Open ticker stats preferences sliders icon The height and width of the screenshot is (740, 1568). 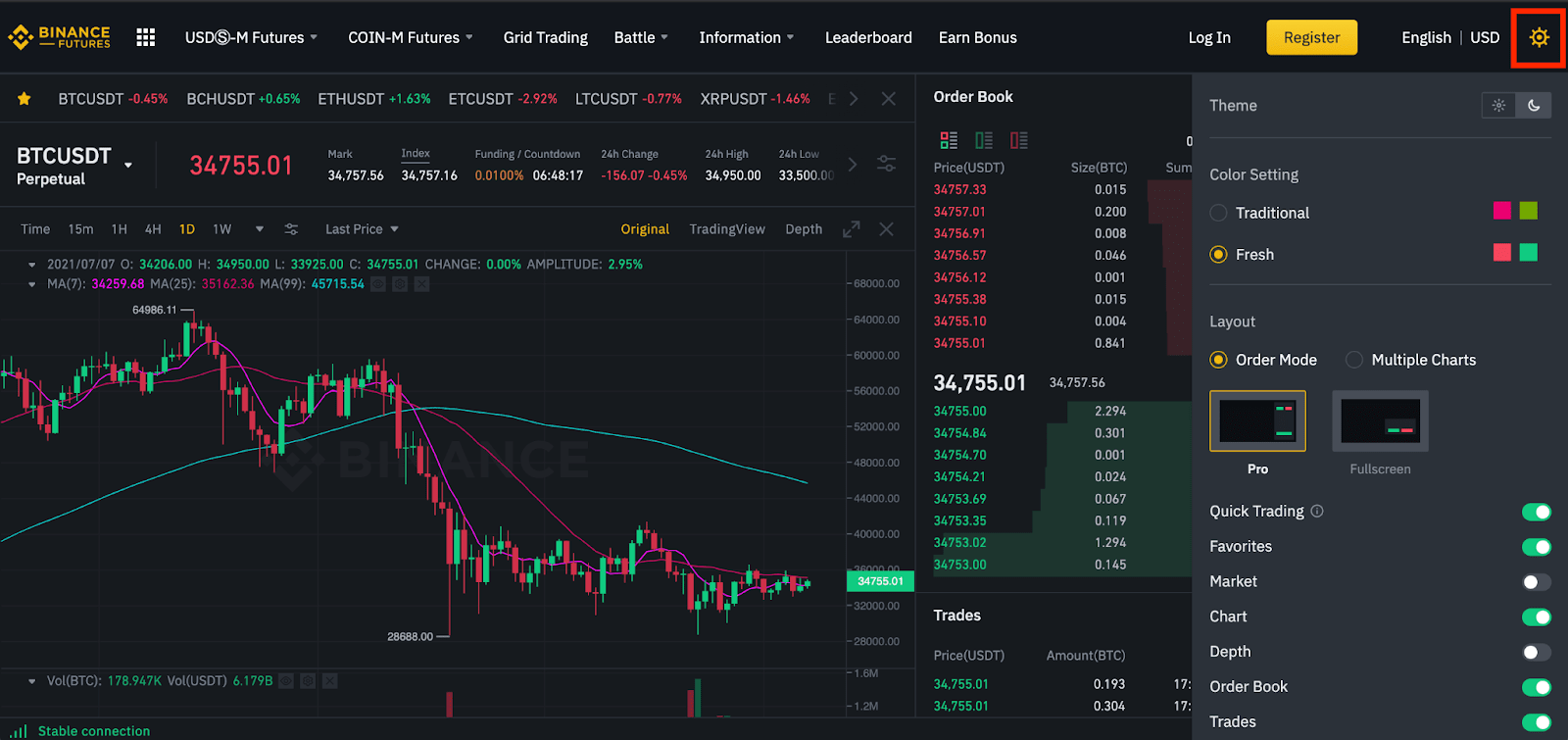(x=886, y=164)
